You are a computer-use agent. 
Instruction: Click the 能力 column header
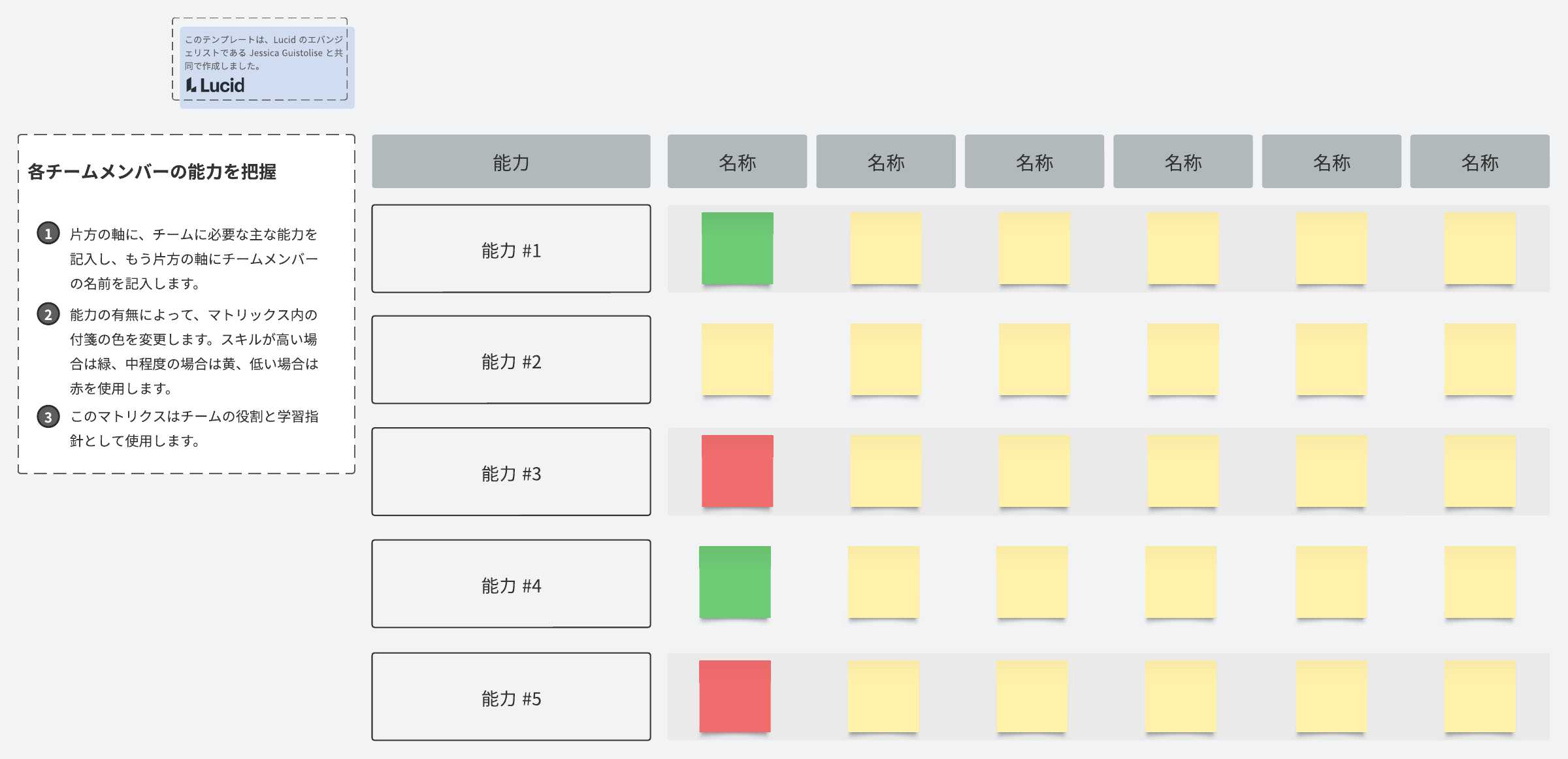(x=511, y=161)
